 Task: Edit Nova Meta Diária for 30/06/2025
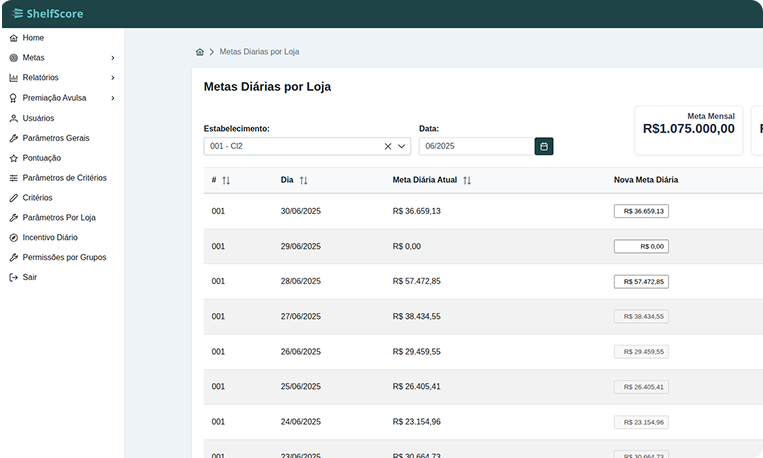click(641, 211)
